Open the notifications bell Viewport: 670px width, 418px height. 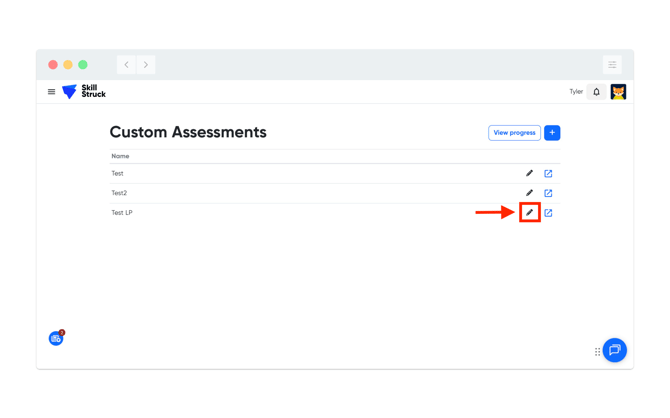pyautogui.click(x=596, y=92)
